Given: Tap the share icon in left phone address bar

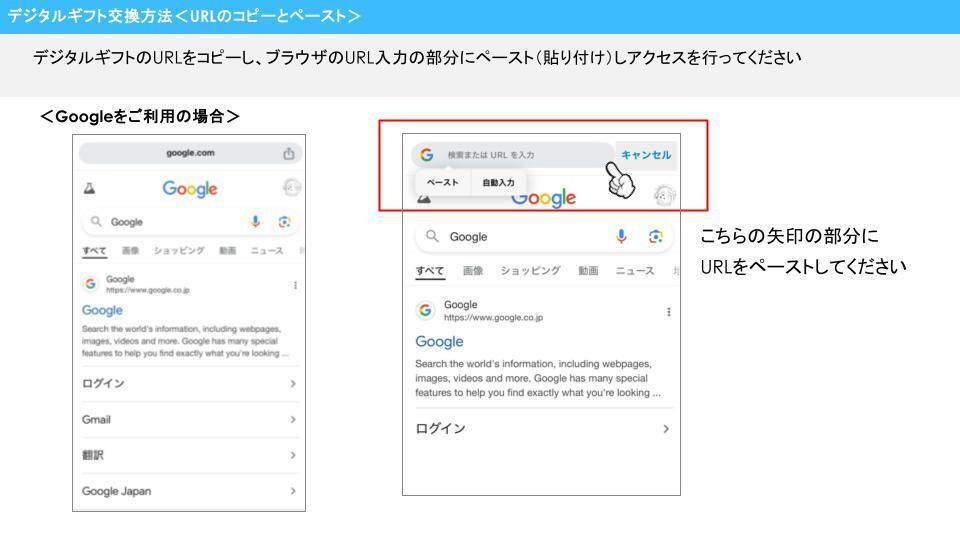Looking at the screenshot, I should [x=288, y=154].
